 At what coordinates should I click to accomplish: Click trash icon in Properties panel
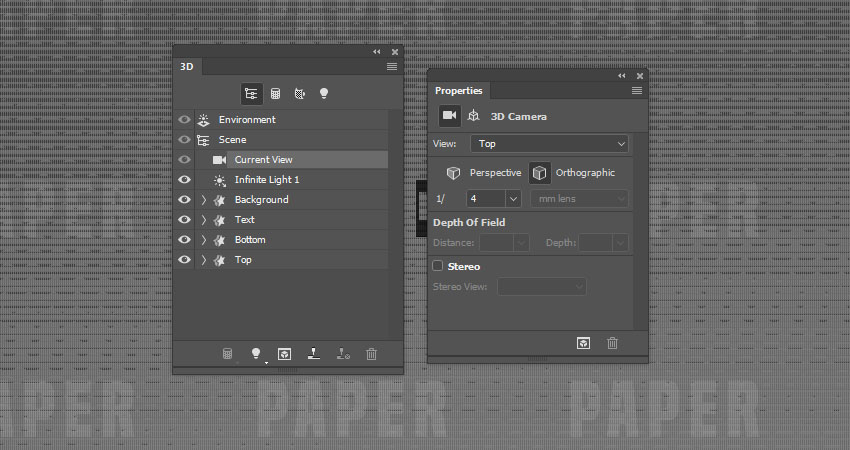pos(613,343)
